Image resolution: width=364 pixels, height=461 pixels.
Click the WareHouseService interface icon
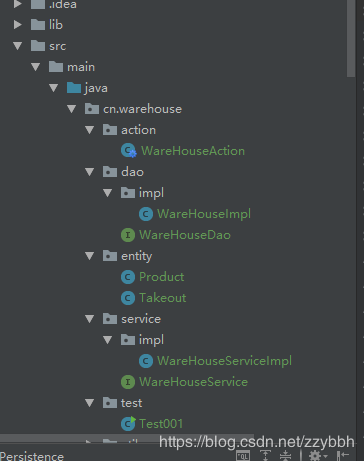(x=128, y=382)
